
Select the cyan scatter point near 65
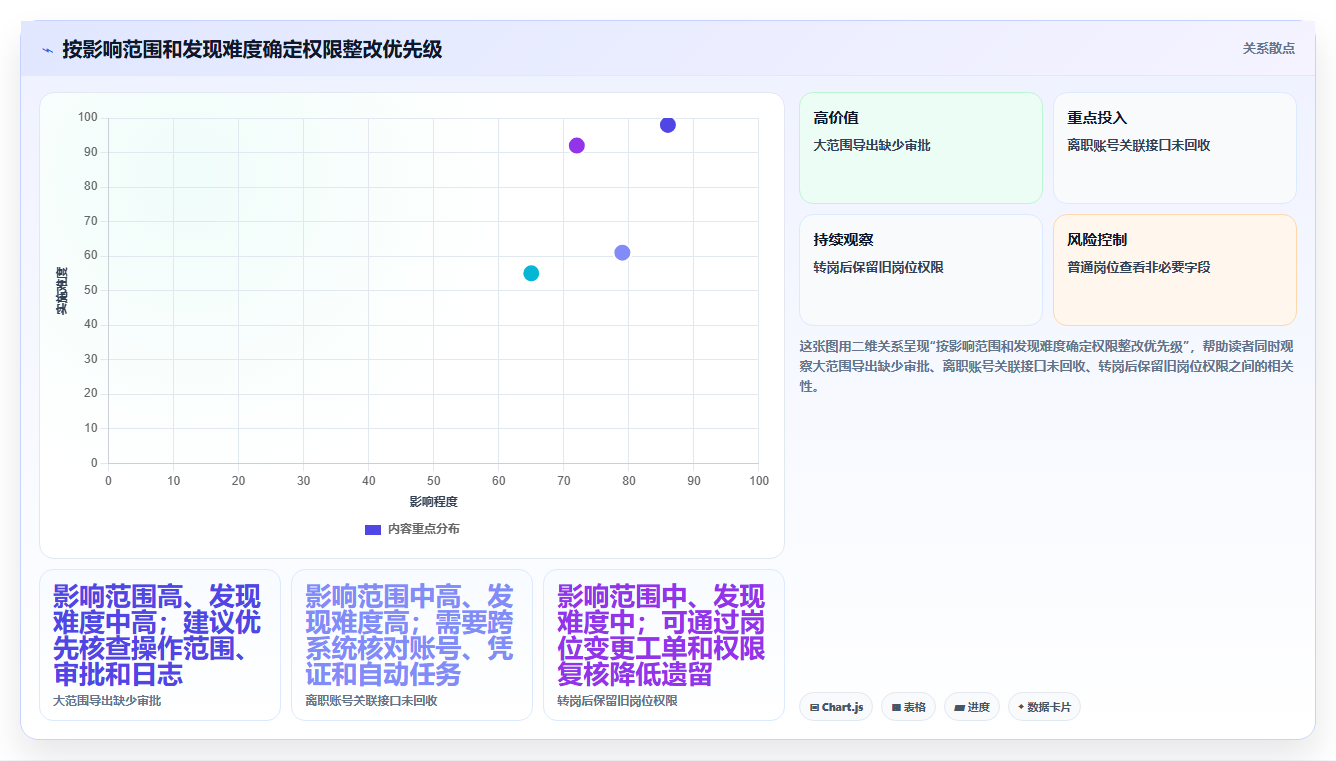[x=531, y=273]
